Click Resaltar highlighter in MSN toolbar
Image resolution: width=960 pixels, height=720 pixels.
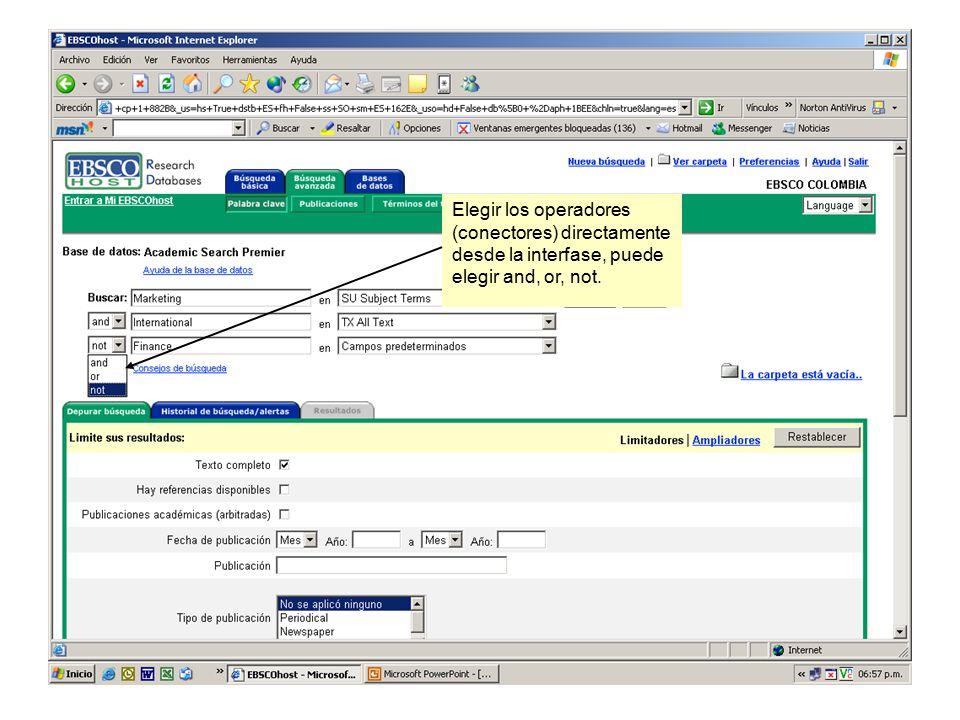[347, 129]
